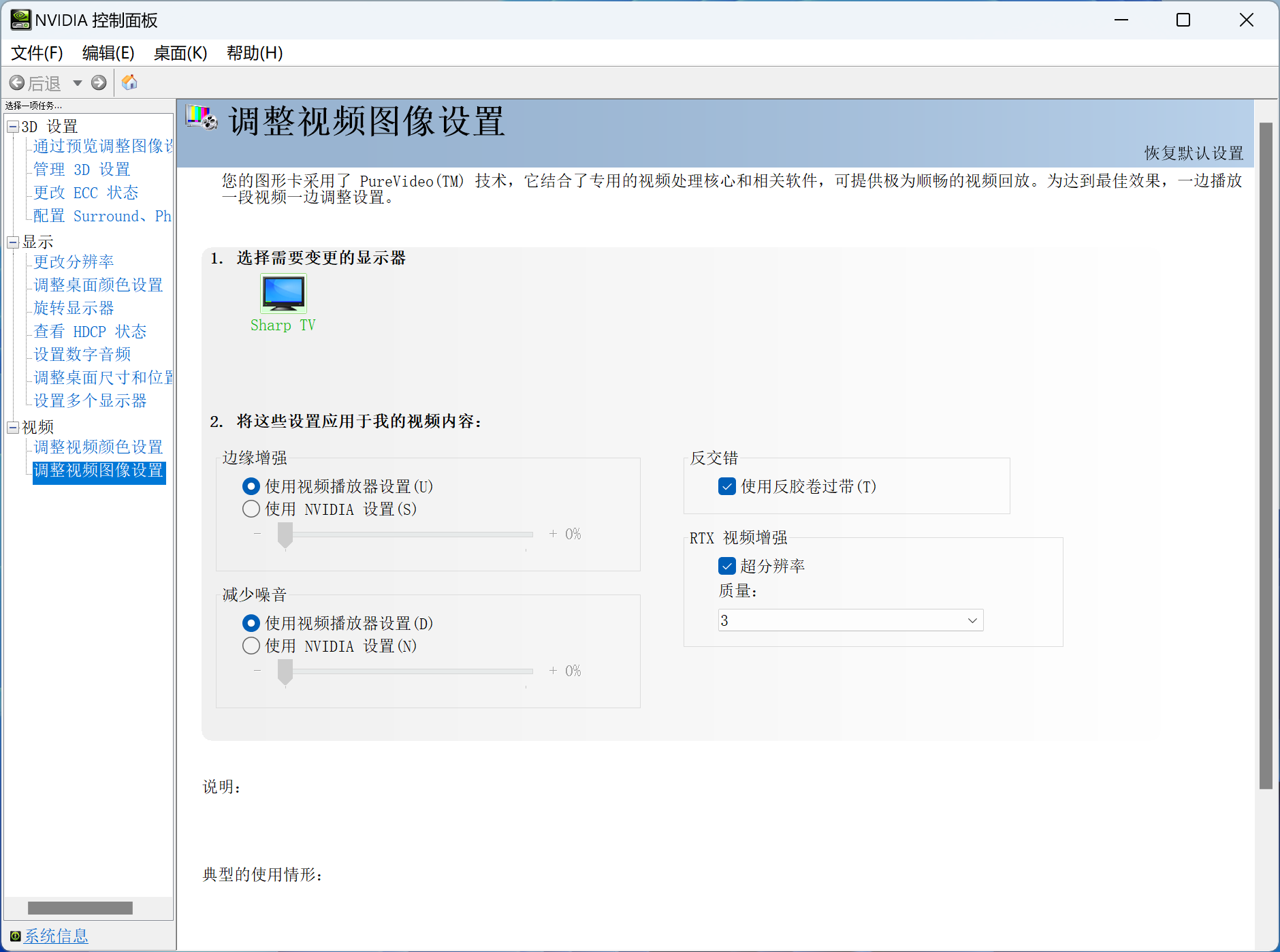Maximize the NVIDIA control panel window
1280x952 pixels.
[x=1183, y=20]
